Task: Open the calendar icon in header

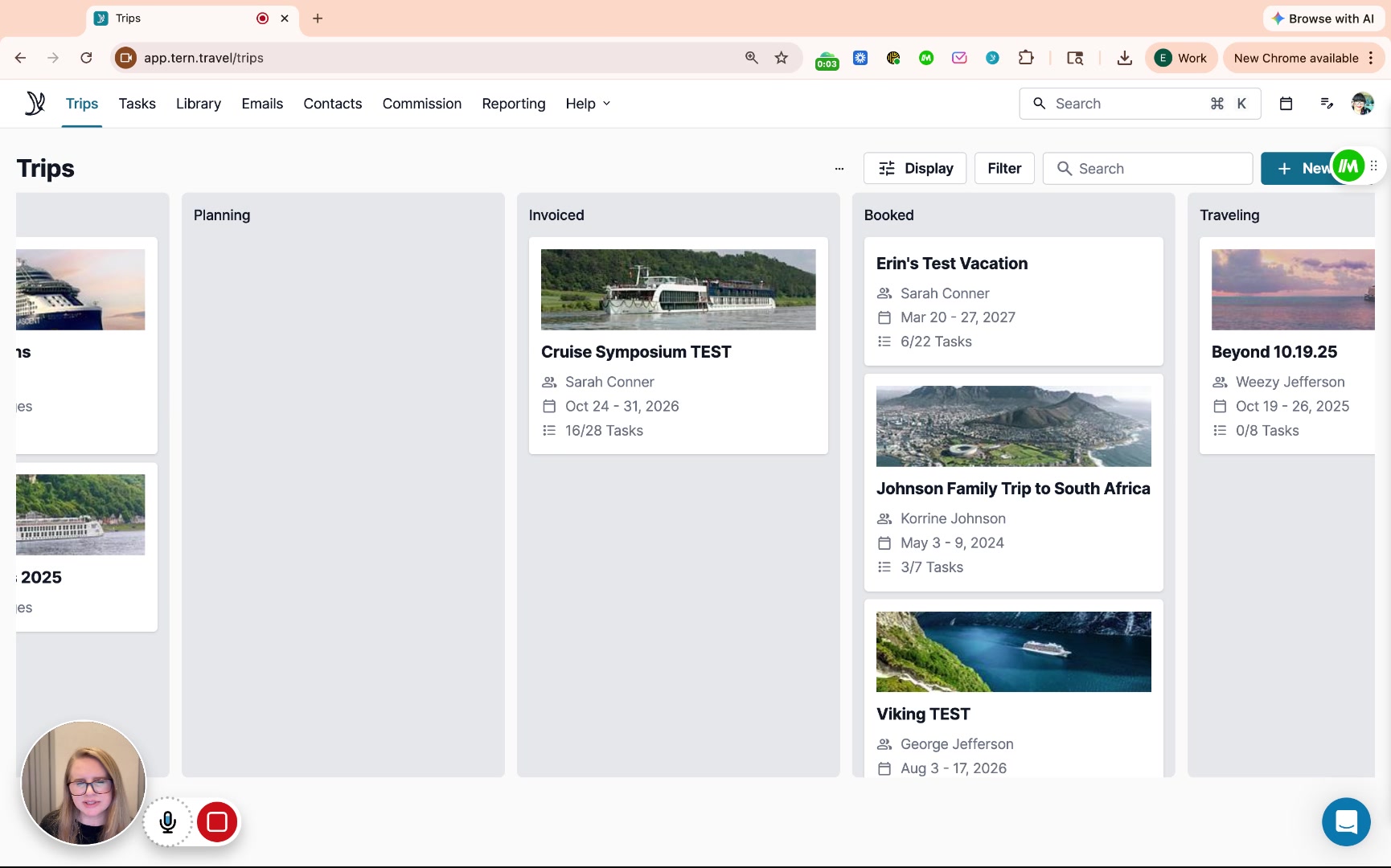Action: tap(1286, 104)
